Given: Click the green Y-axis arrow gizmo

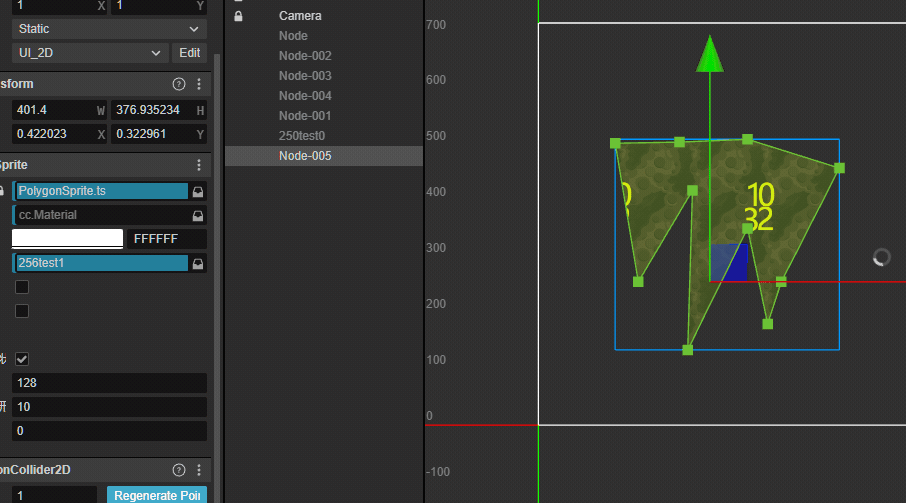Looking at the screenshot, I should pyautogui.click(x=710, y=55).
